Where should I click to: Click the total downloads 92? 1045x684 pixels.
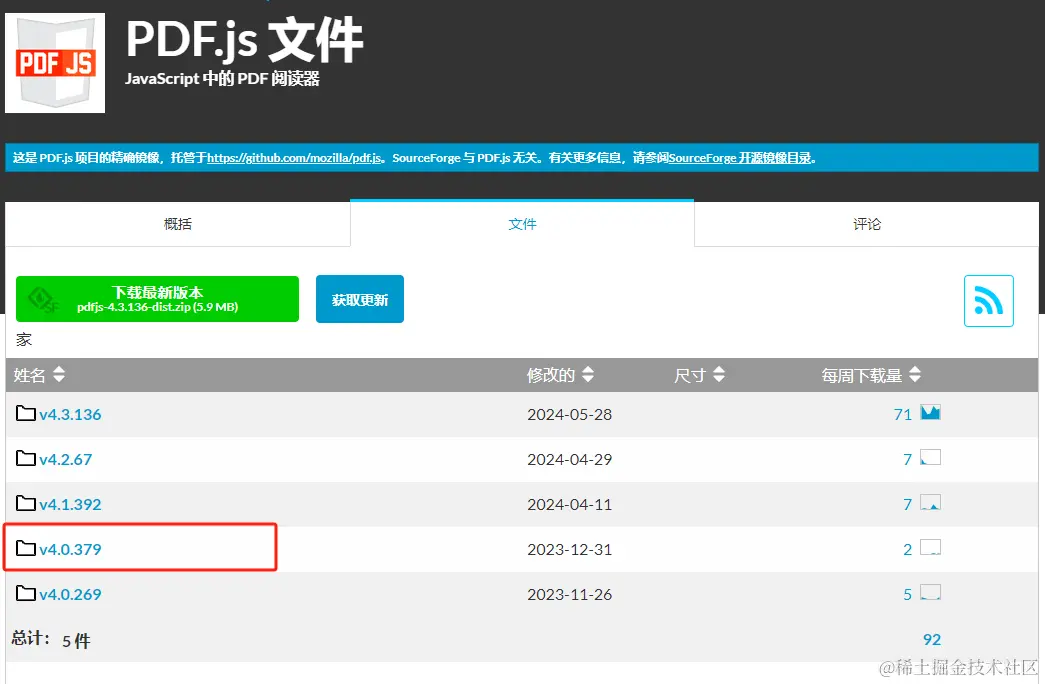click(x=932, y=640)
